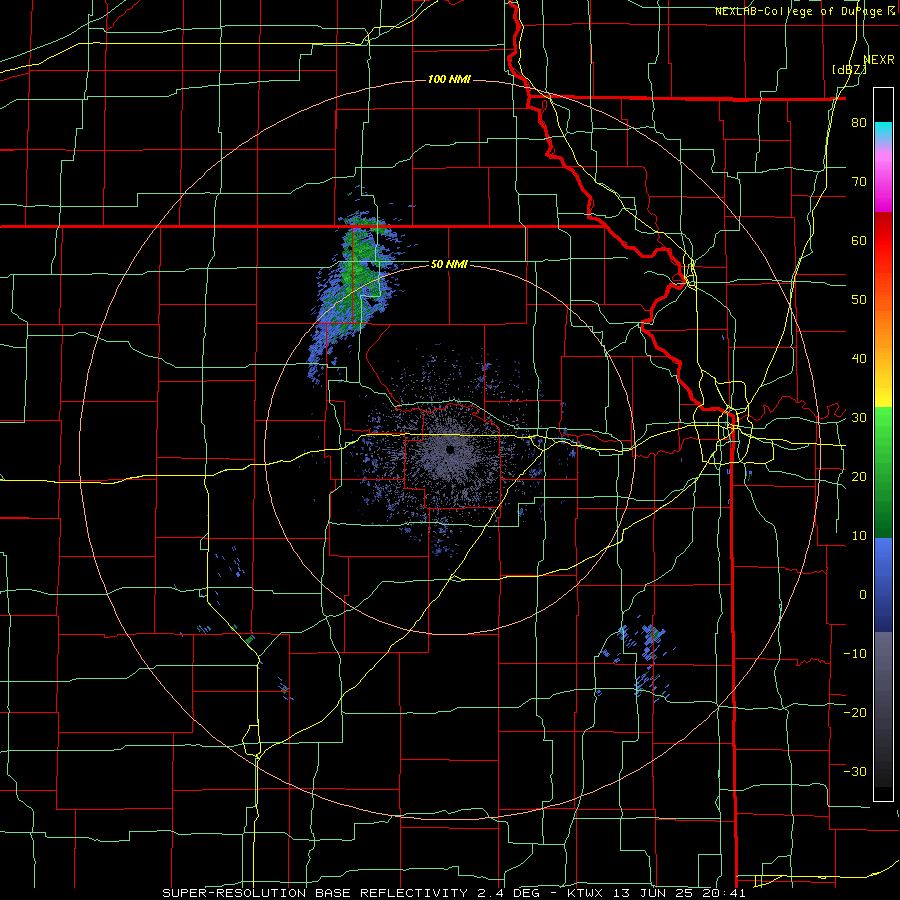Click the 30 dBZ scale label
The height and width of the screenshot is (900, 900).
859,418
